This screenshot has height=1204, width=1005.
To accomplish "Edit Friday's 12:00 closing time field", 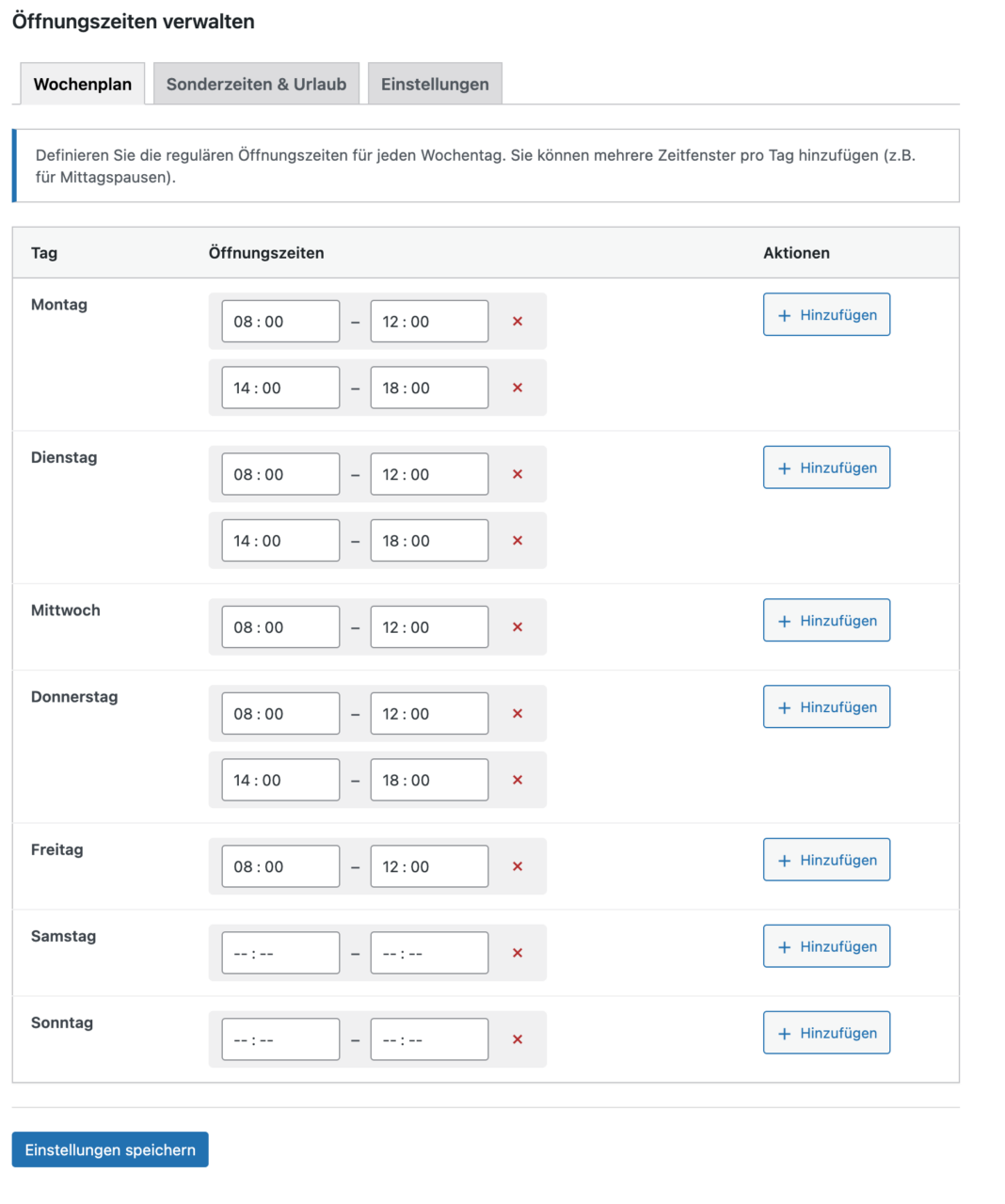I will pyautogui.click(x=429, y=866).
